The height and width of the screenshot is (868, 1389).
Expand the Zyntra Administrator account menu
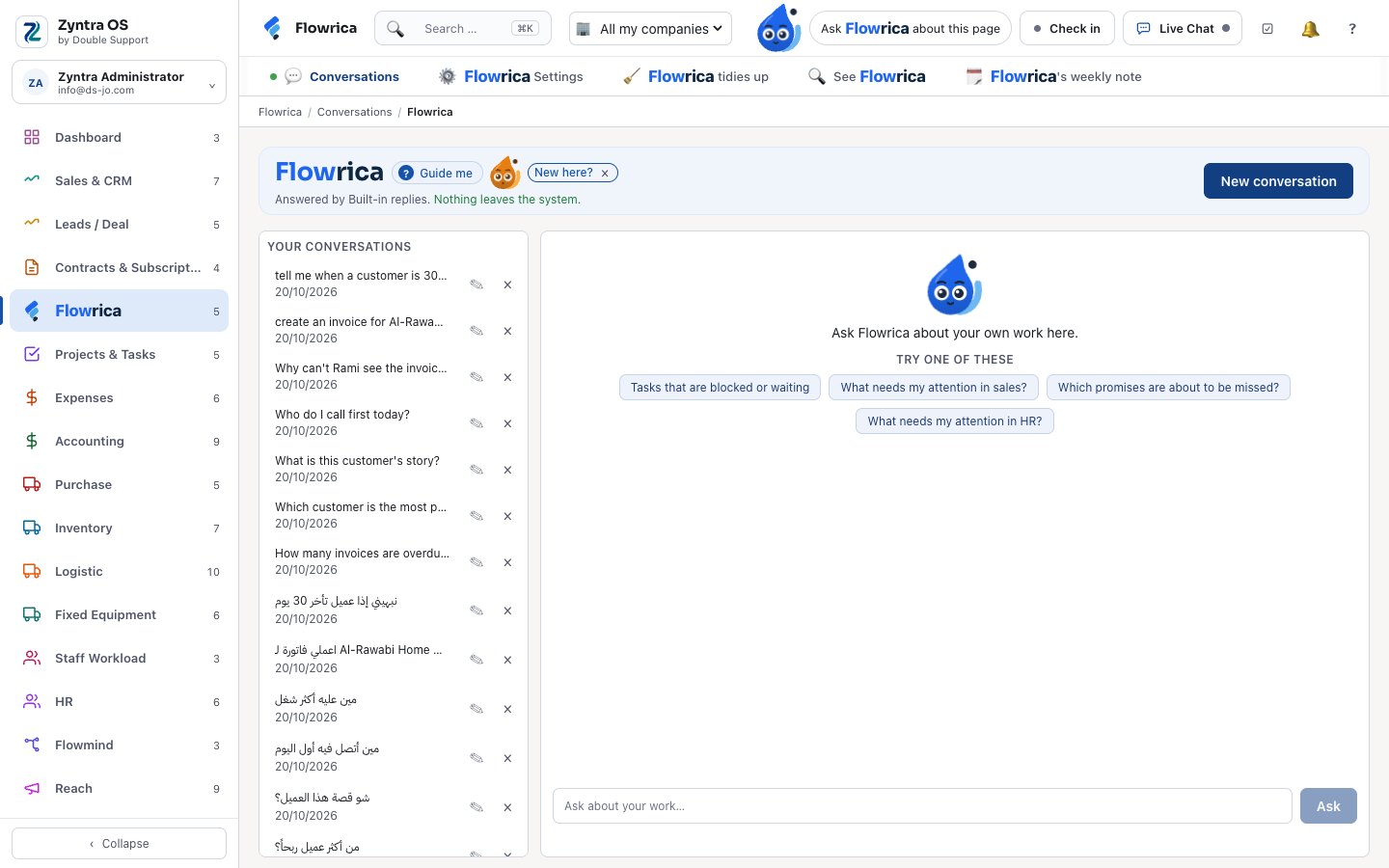[x=120, y=82]
